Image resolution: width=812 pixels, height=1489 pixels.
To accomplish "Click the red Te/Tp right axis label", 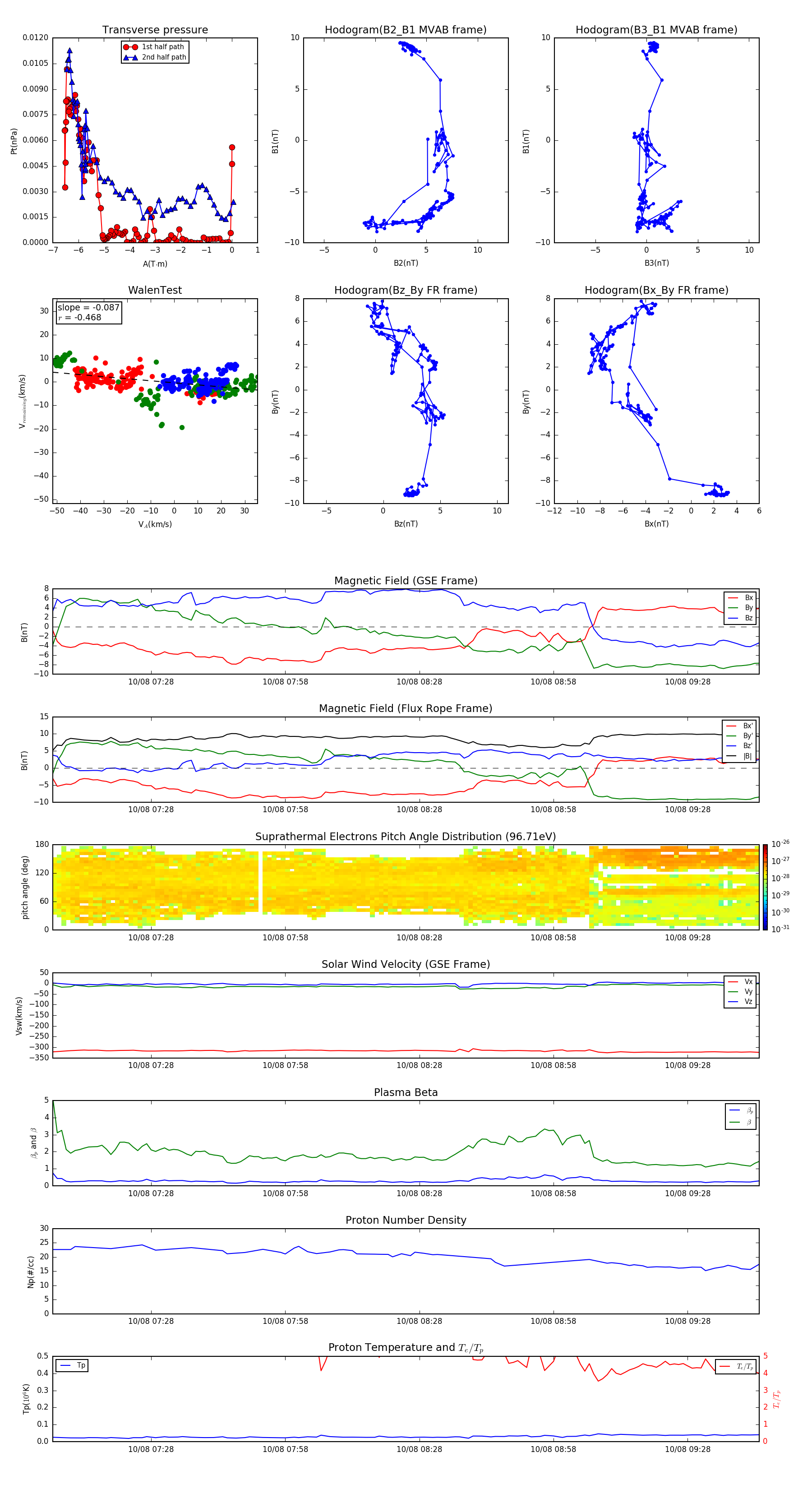I will point(776,1399).
